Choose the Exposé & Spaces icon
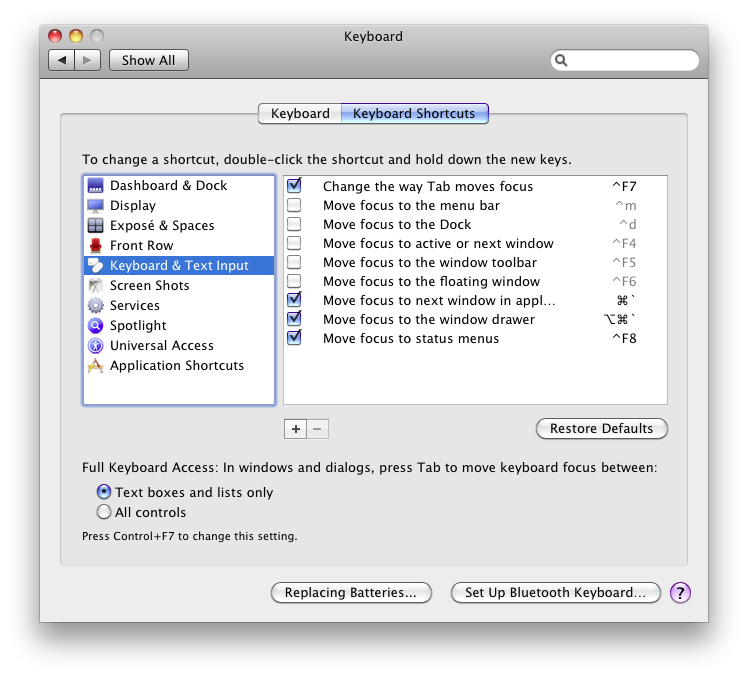The height and width of the screenshot is (677, 748). pos(96,226)
